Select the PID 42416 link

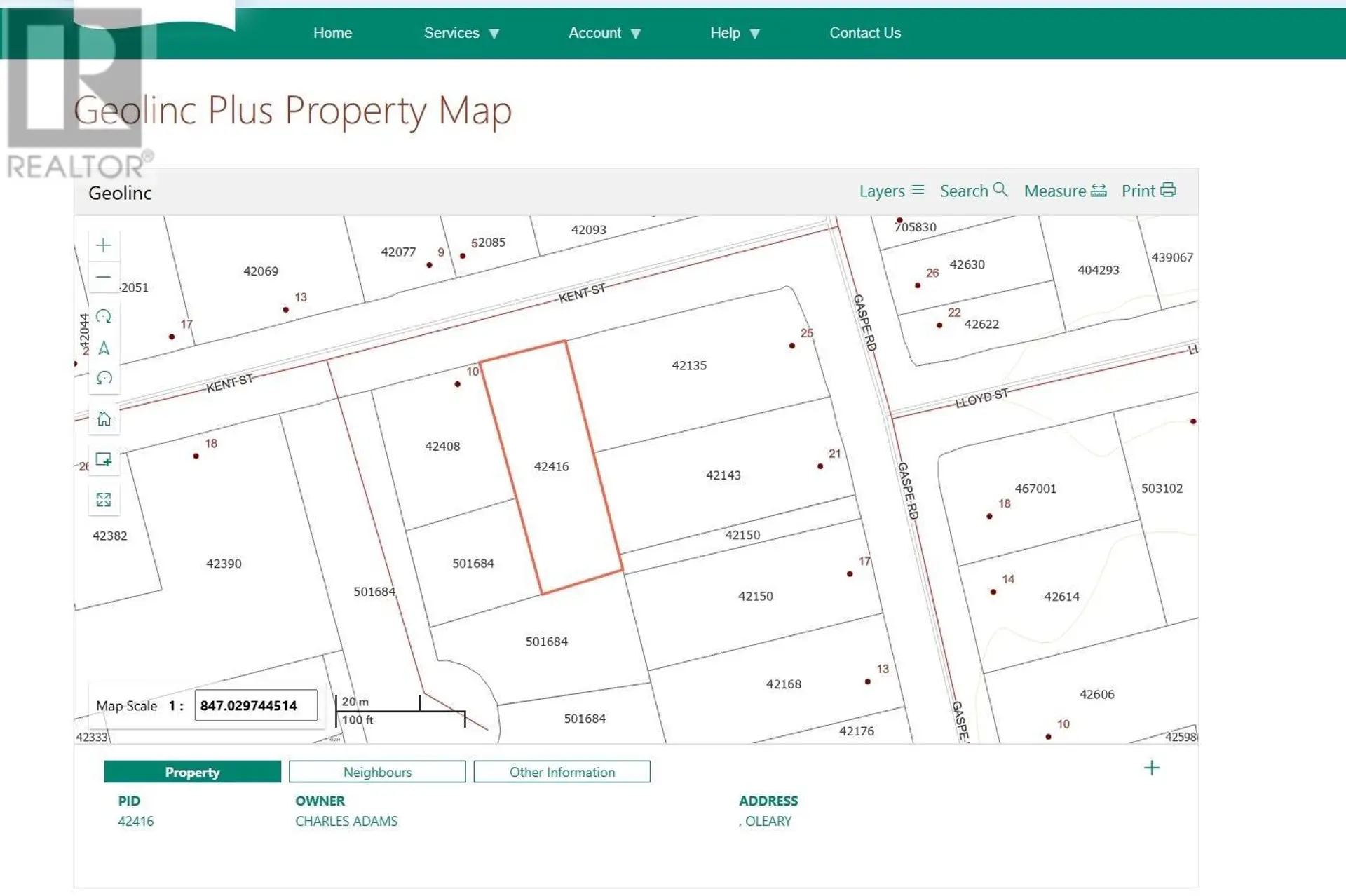click(136, 821)
